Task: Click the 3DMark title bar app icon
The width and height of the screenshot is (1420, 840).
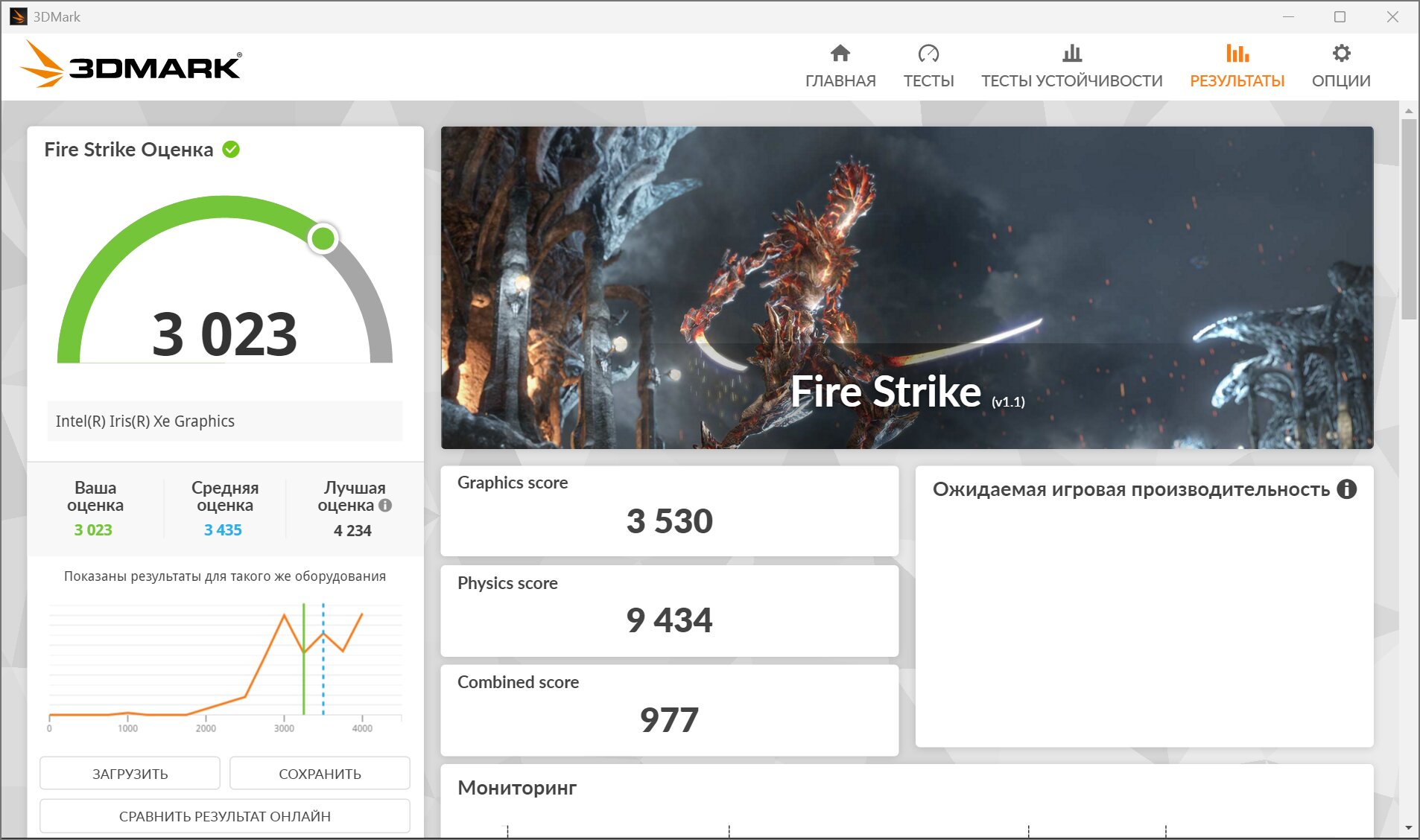Action: pos(18,16)
